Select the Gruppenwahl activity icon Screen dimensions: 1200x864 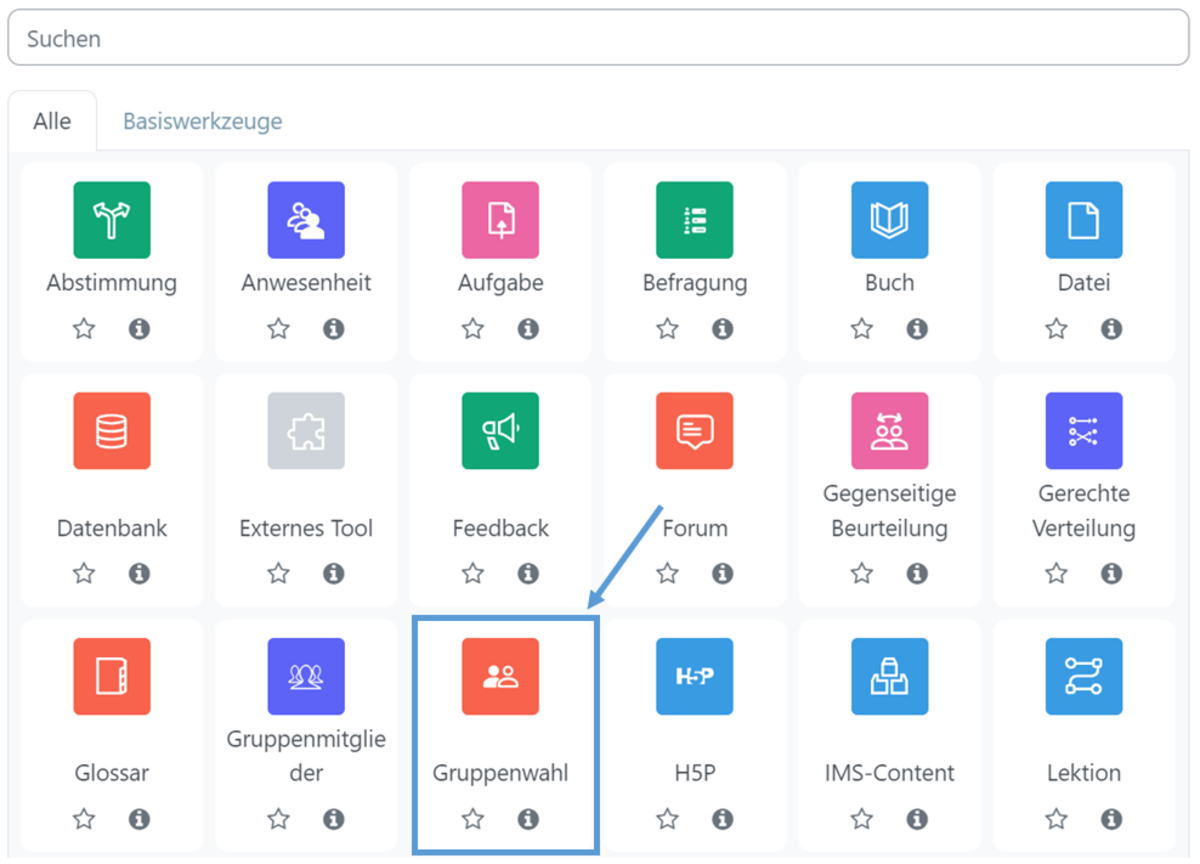pyautogui.click(x=500, y=677)
